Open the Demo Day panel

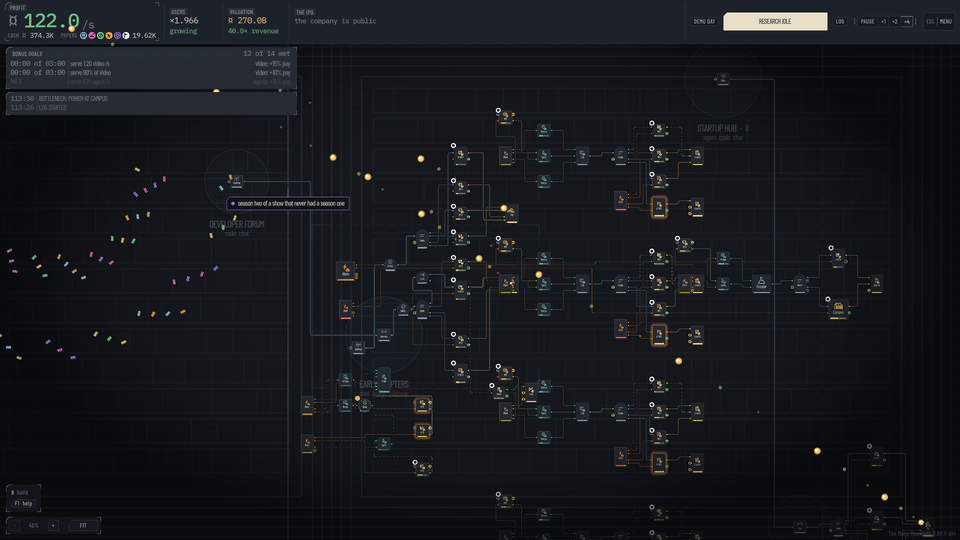point(704,21)
